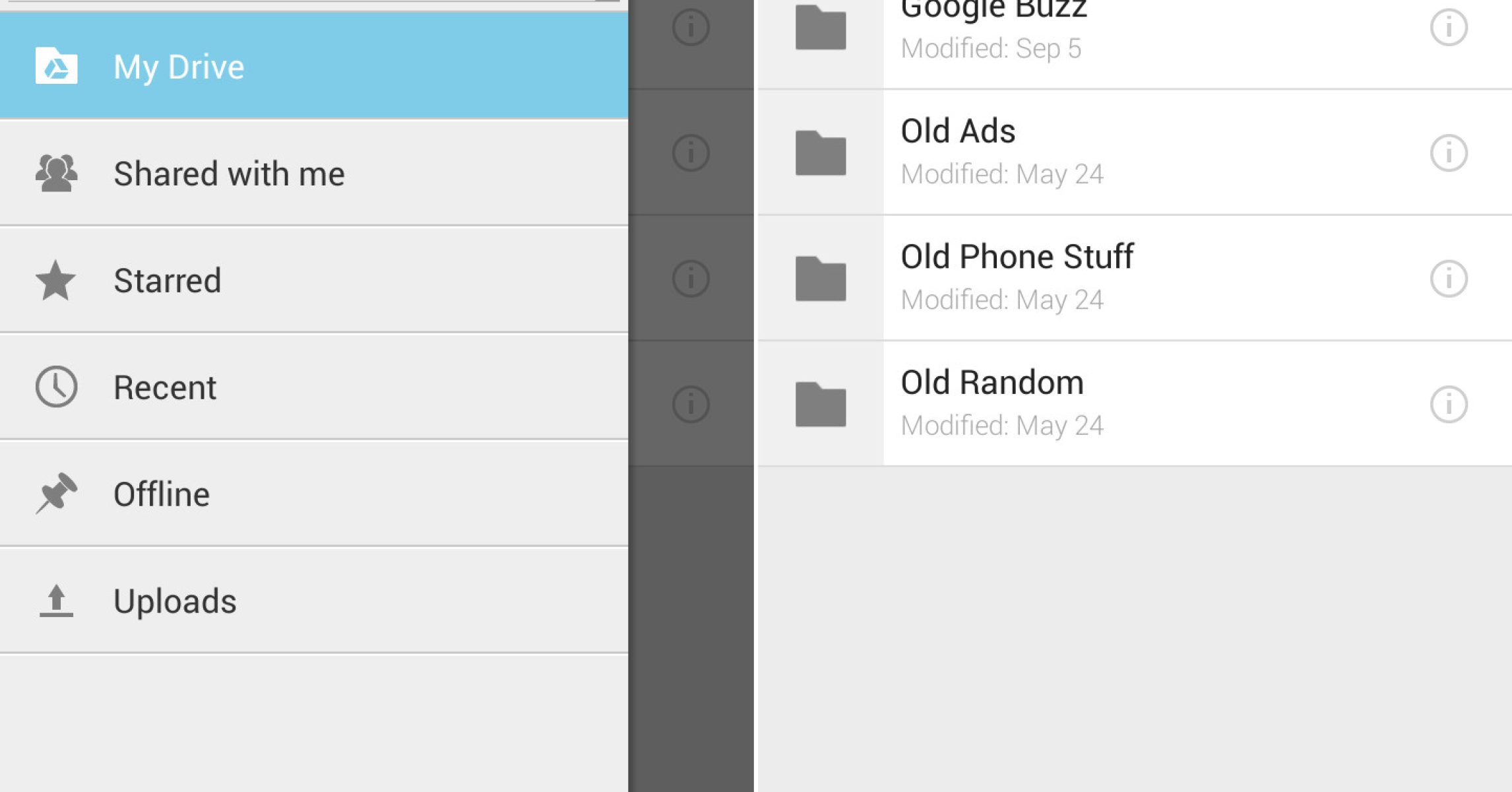Click the Google Drive logo icon
The height and width of the screenshot is (792, 1512).
(x=56, y=66)
